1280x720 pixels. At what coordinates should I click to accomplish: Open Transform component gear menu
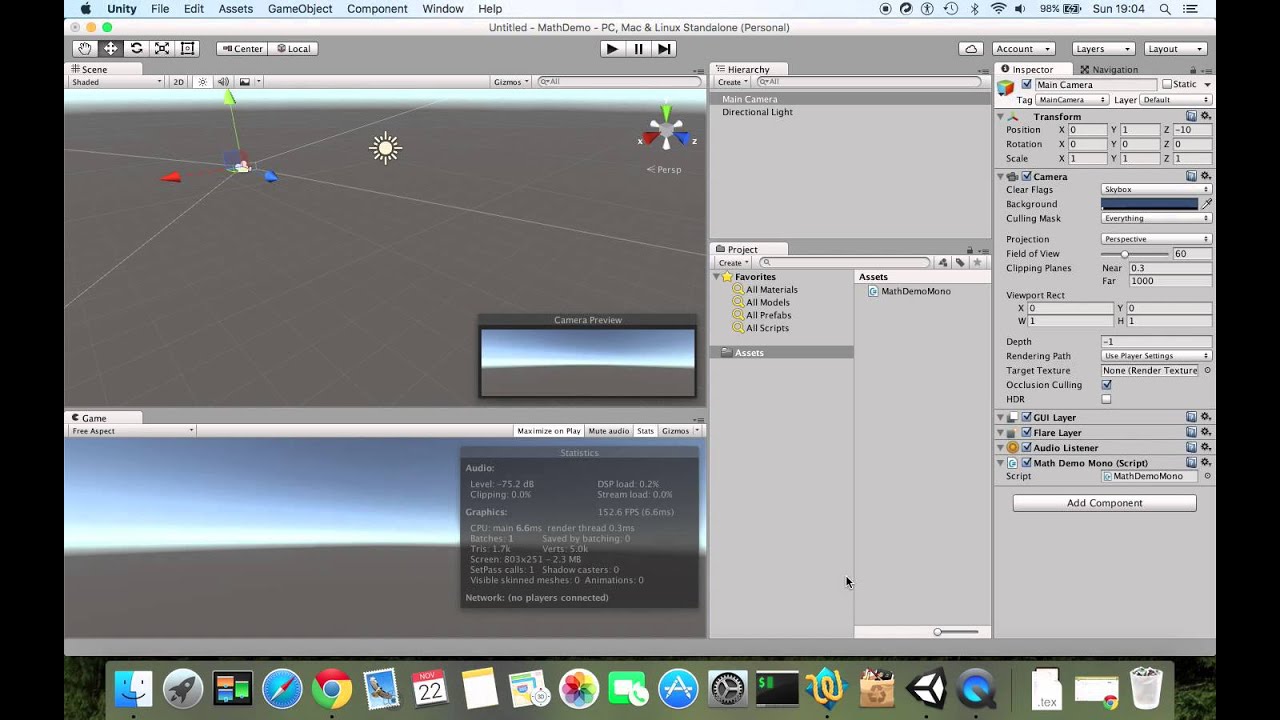[1205, 116]
